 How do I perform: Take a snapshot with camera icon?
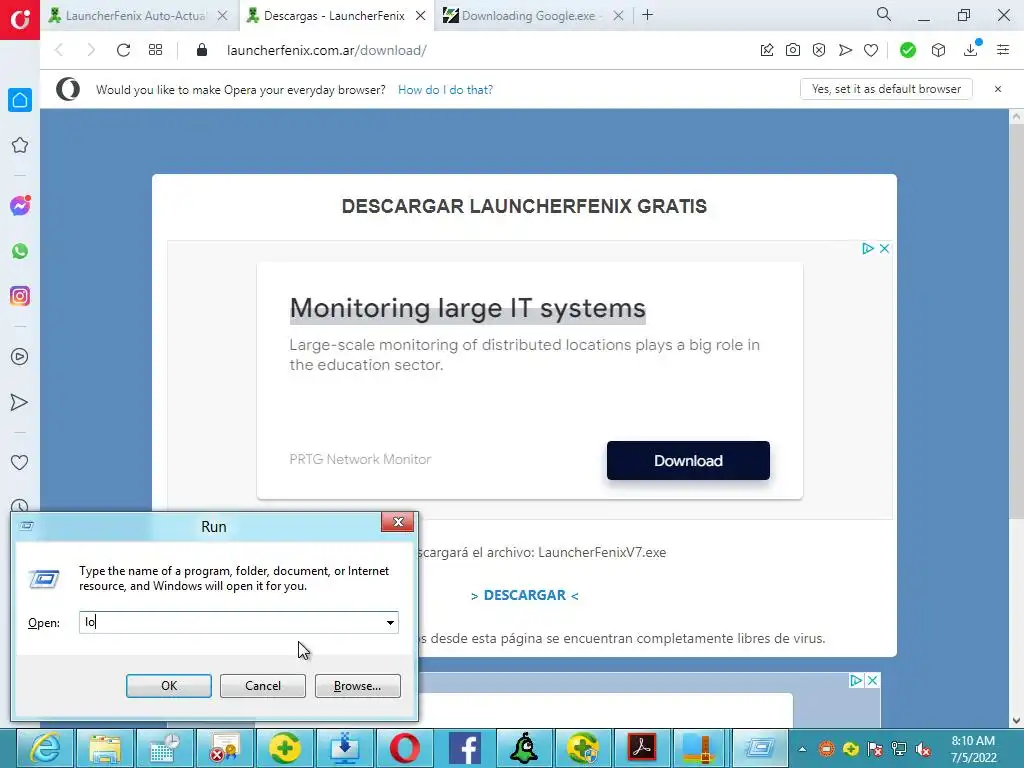click(x=793, y=50)
